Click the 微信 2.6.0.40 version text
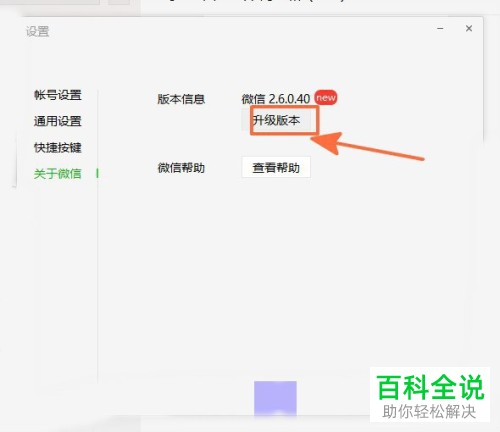Viewport: 500px width, 432px height. [x=276, y=99]
